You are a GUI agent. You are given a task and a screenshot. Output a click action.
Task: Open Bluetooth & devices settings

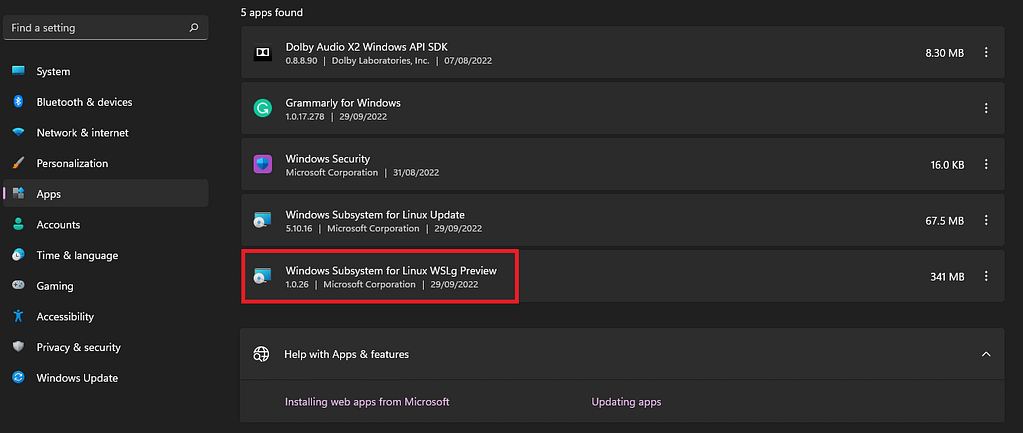click(106, 102)
